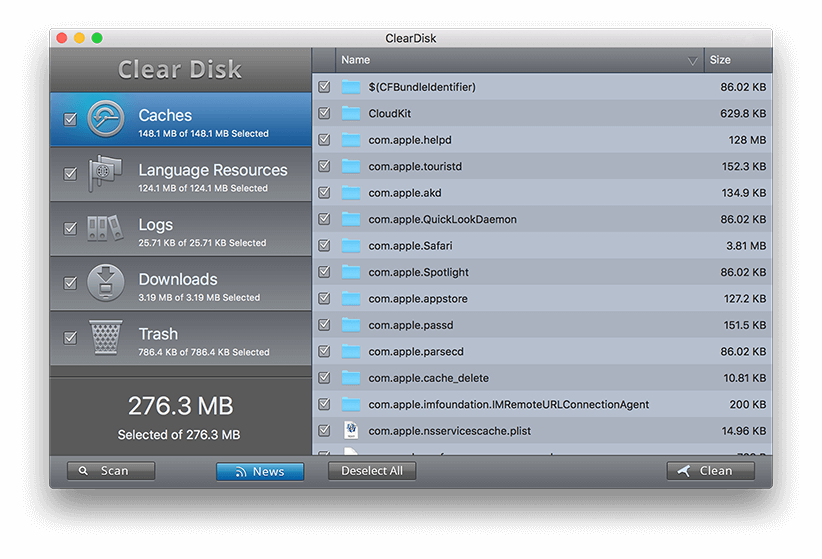
Task: Click the 276.3 MB total size text
Action: (x=180, y=406)
